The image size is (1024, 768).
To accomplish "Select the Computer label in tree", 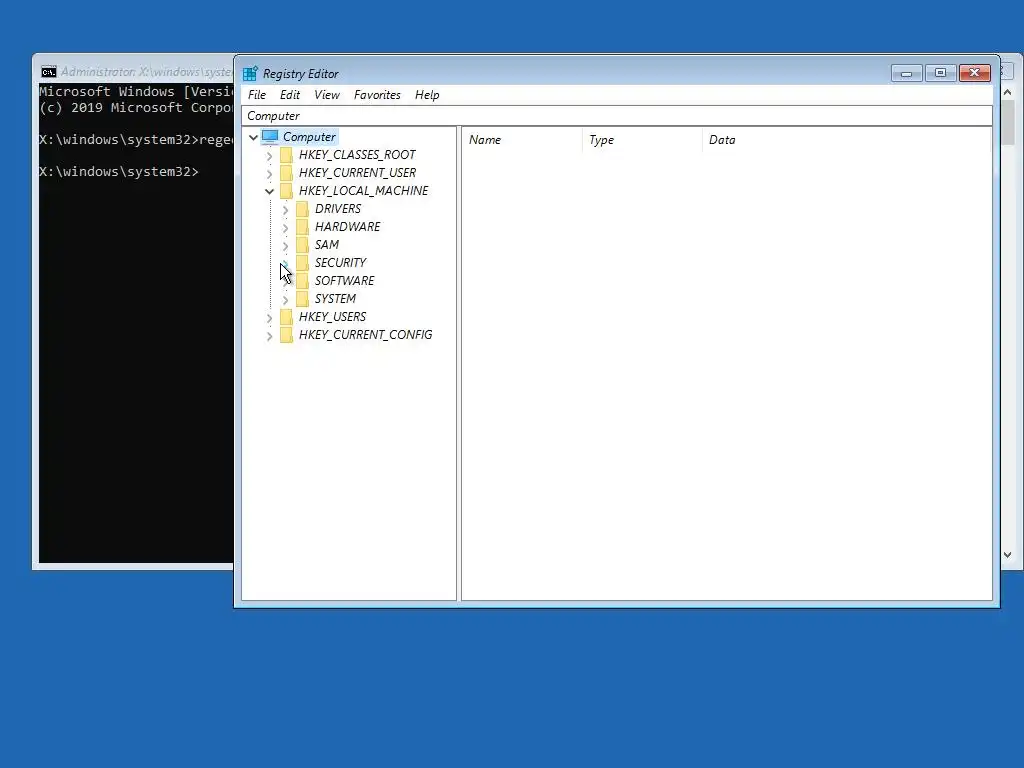I will (309, 136).
